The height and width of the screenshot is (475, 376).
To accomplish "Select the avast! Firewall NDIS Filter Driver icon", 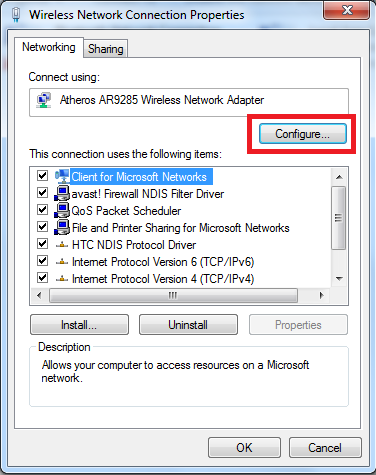I will pos(62,193).
